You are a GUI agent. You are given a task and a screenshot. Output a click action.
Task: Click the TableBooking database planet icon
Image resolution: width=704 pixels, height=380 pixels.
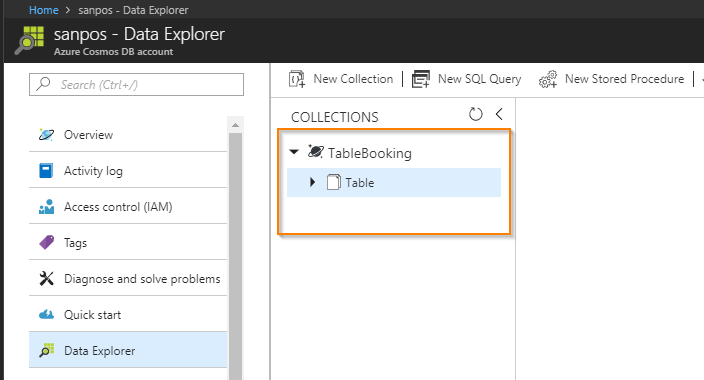(316, 152)
